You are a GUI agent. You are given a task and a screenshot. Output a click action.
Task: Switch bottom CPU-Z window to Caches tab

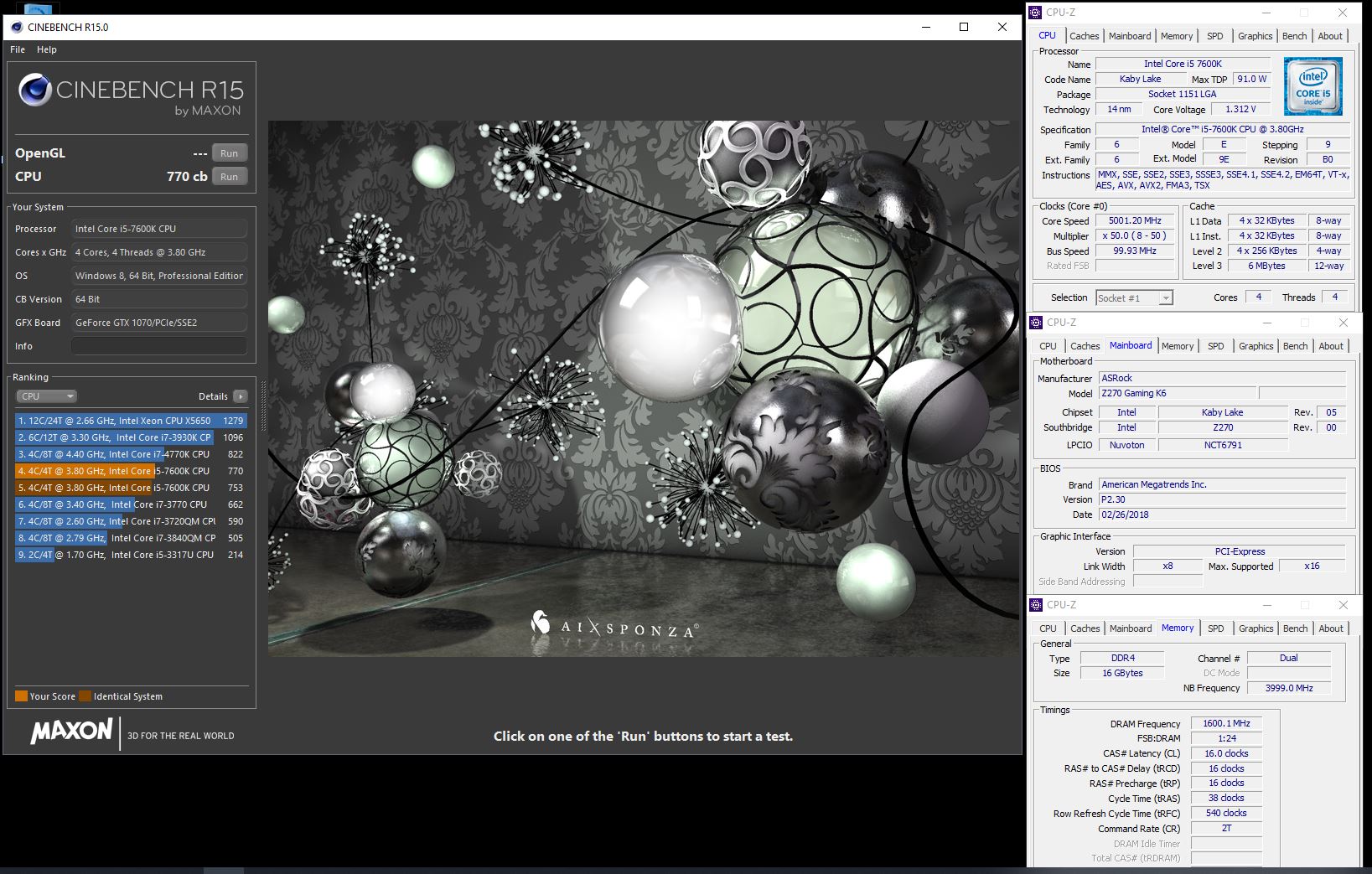click(x=1085, y=628)
